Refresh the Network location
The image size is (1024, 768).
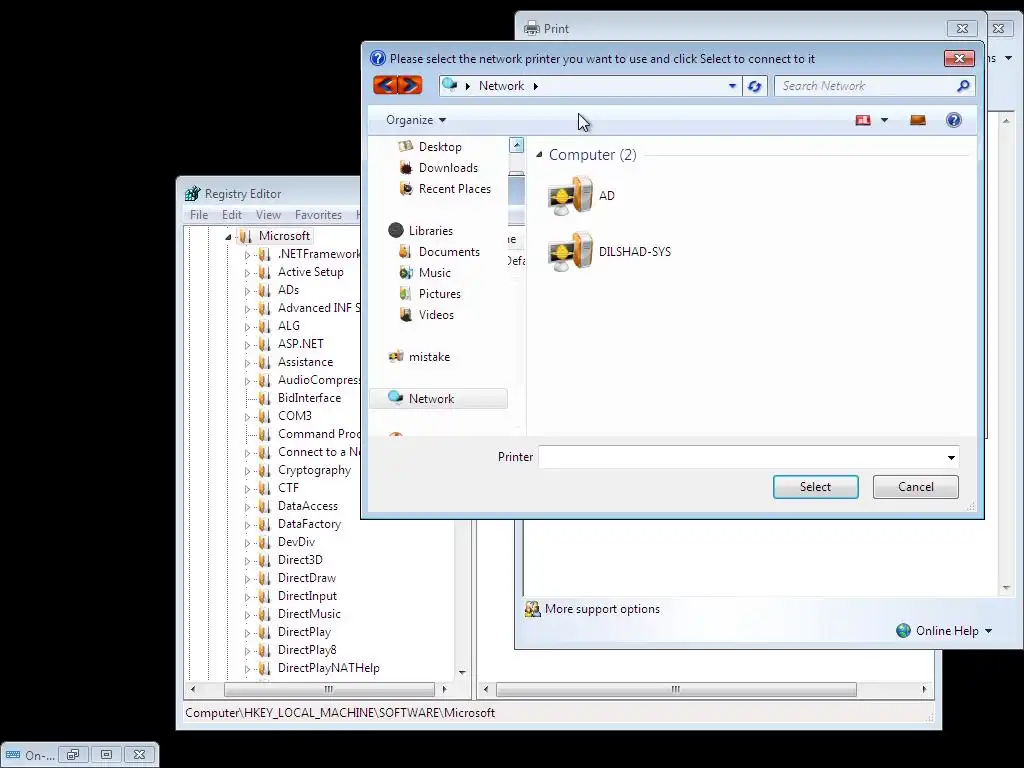click(754, 86)
